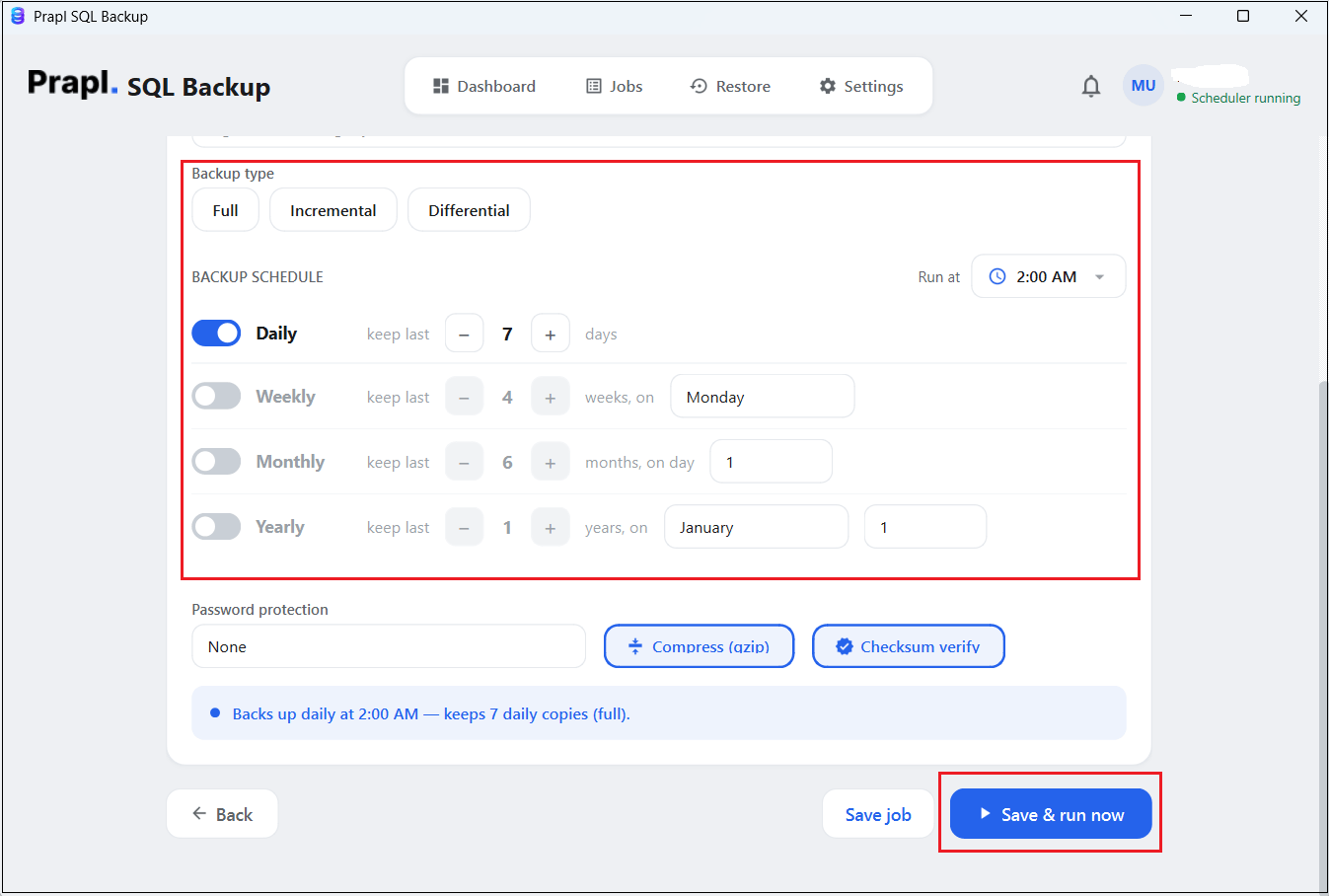
Task: Click the Prapl app icon in title bar
Action: pyautogui.click(x=17, y=16)
